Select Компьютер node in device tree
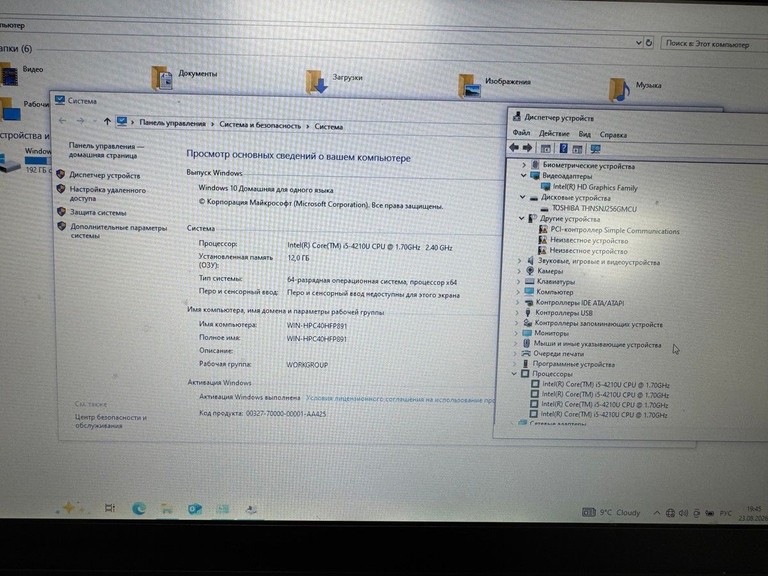The height and width of the screenshot is (576, 768). tap(554, 291)
